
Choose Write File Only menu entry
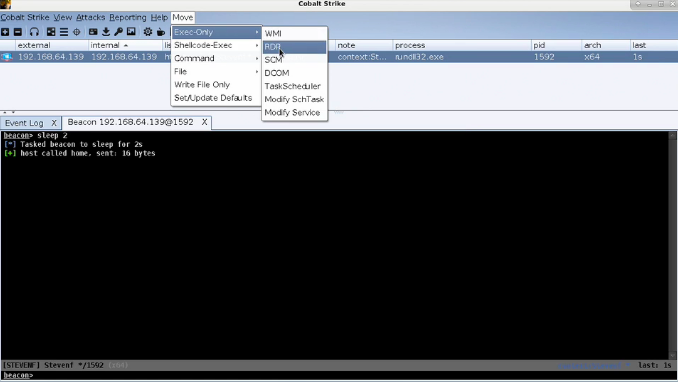(x=217, y=85)
